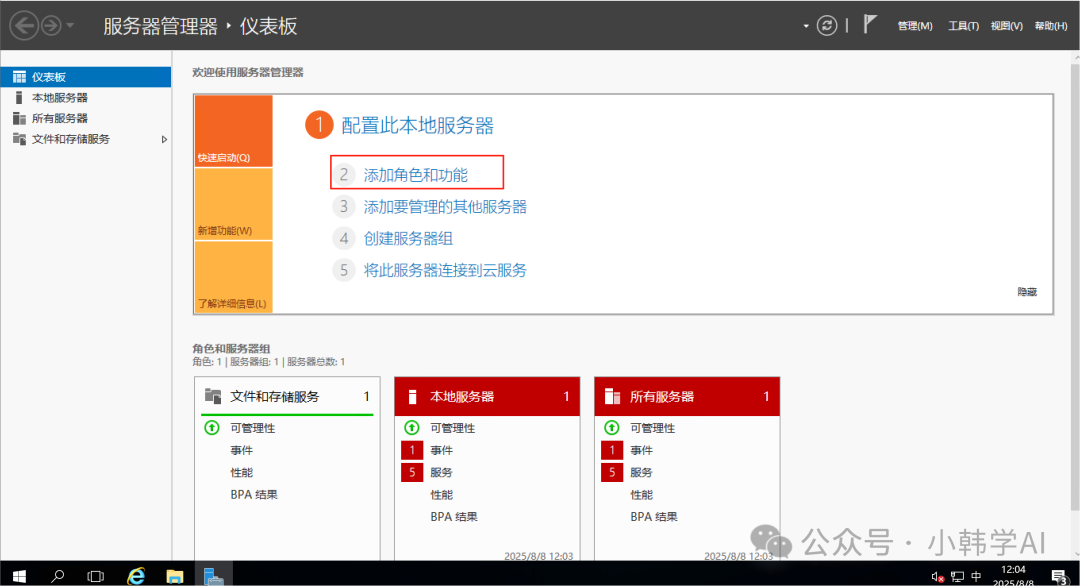Click the 了解详细信息(L) tile
The image size is (1080, 586).
pyautogui.click(x=233, y=277)
